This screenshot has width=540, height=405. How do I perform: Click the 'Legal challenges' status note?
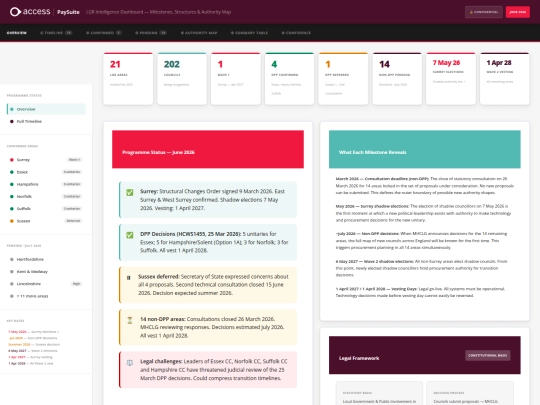point(208,370)
